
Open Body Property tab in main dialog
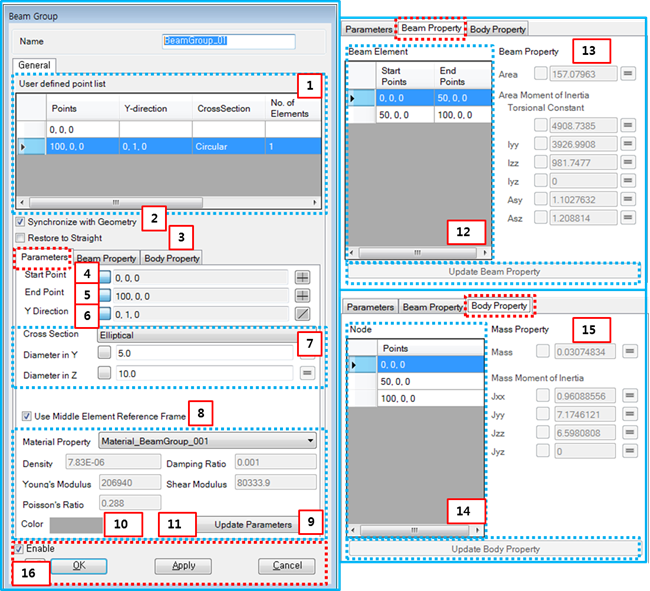click(172, 258)
